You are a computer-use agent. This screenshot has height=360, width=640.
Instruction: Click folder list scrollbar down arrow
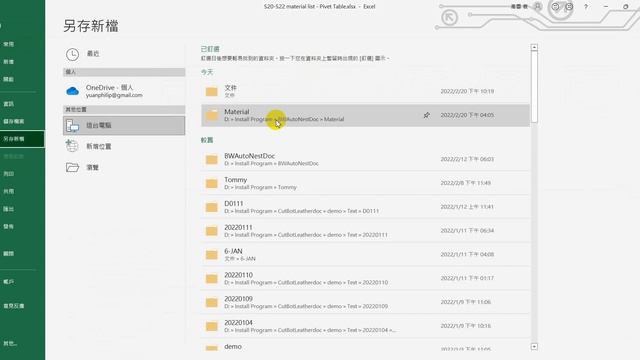pyautogui.click(x=534, y=347)
